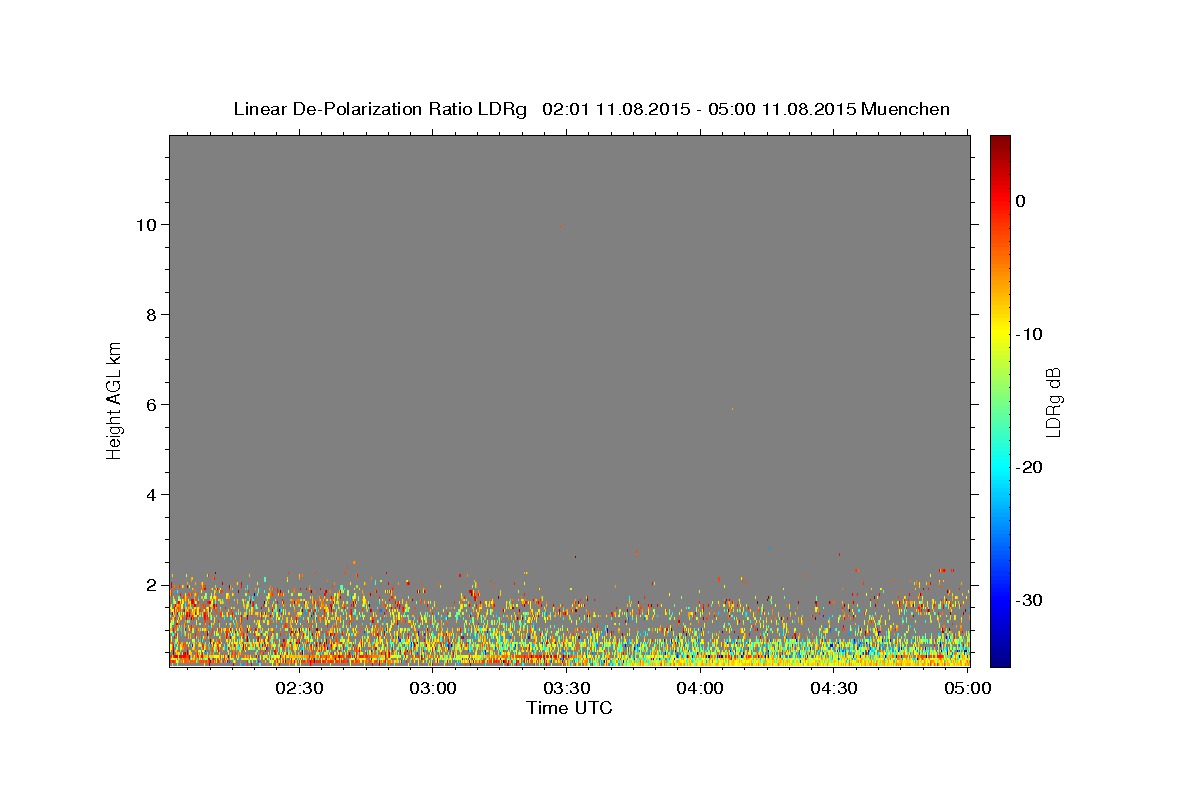1200x800 pixels.
Task: Click the colorbar value -30
Action: click(x=1030, y=600)
